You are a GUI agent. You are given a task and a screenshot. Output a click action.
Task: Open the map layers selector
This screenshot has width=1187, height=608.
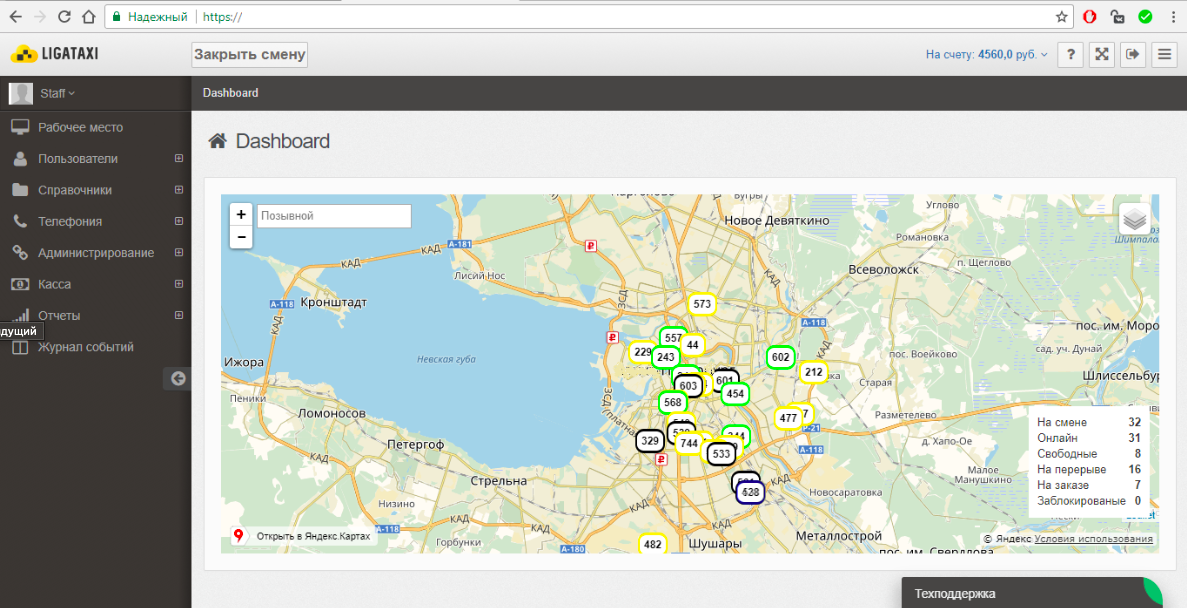point(1134,219)
